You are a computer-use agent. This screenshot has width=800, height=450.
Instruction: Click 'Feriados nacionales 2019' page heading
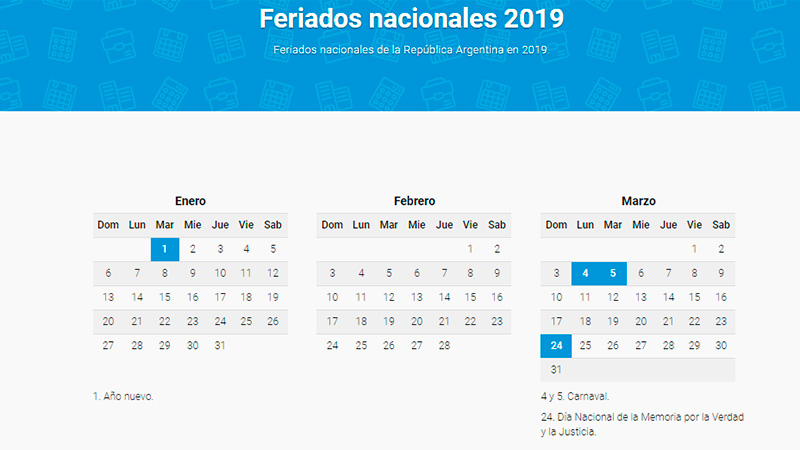click(x=411, y=18)
